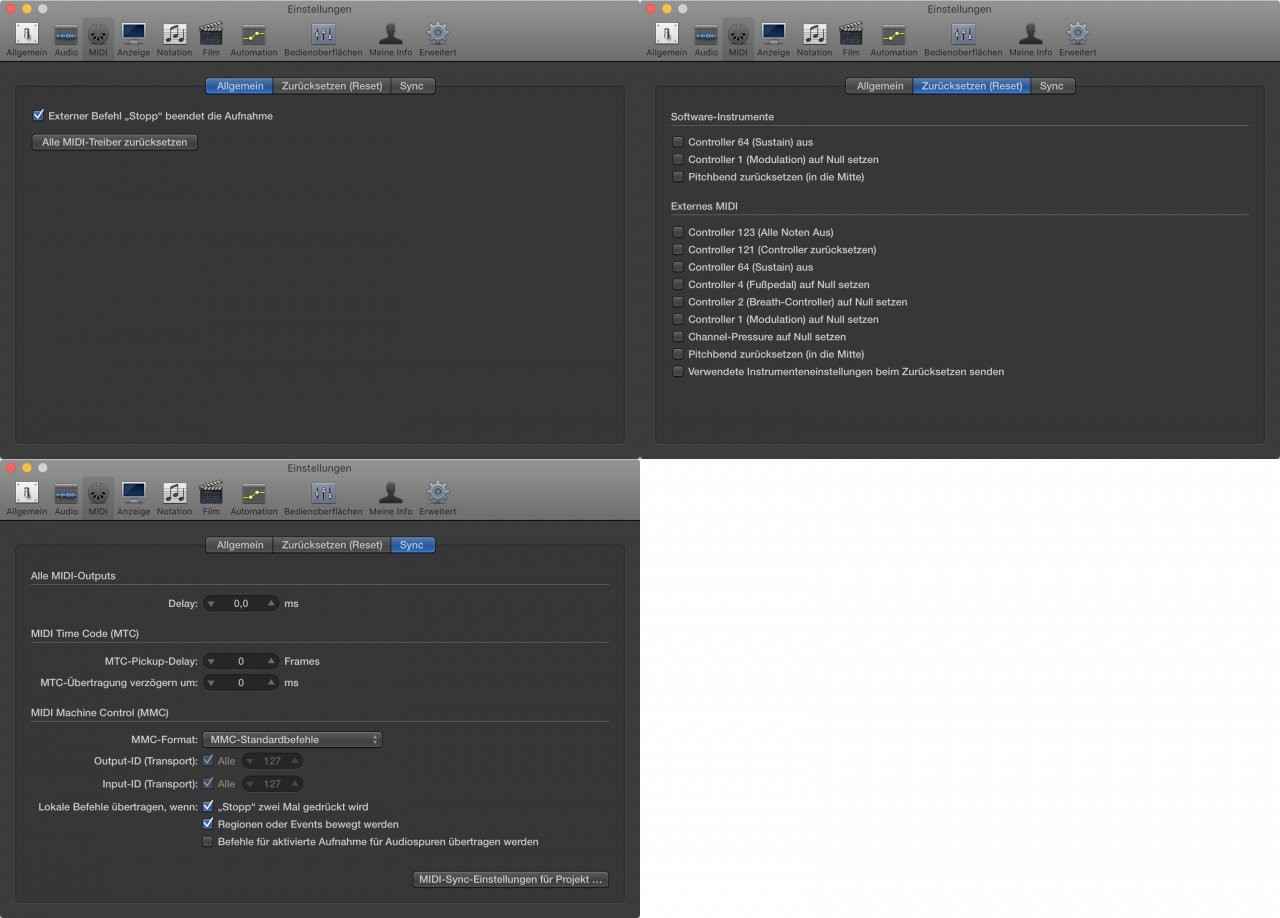Viewport: 1280px width, 918px height.
Task: Open Audio preferences in top-left window
Action: [x=66, y=38]
